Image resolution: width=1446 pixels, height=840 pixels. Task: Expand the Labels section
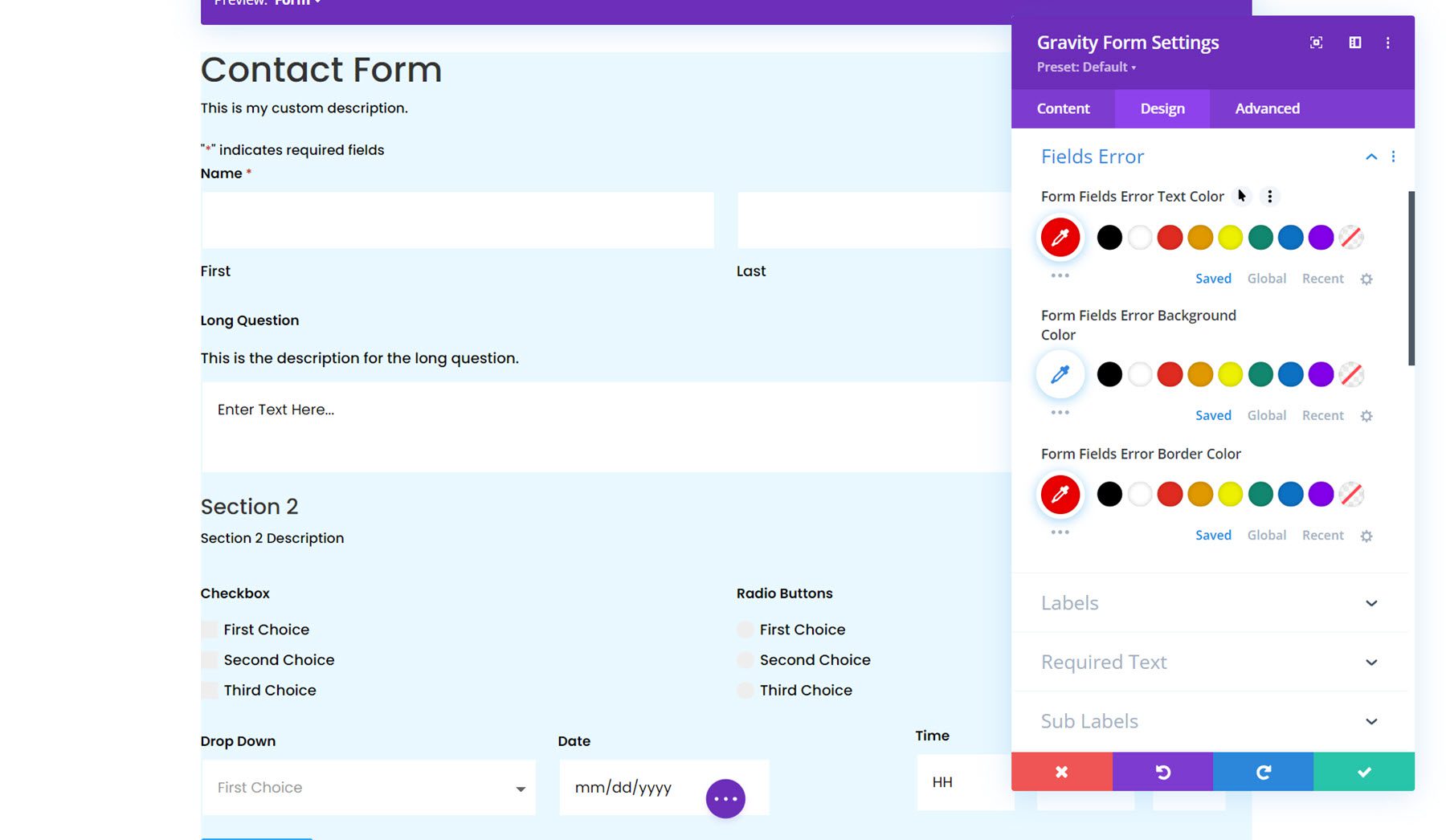(1211, 602)
